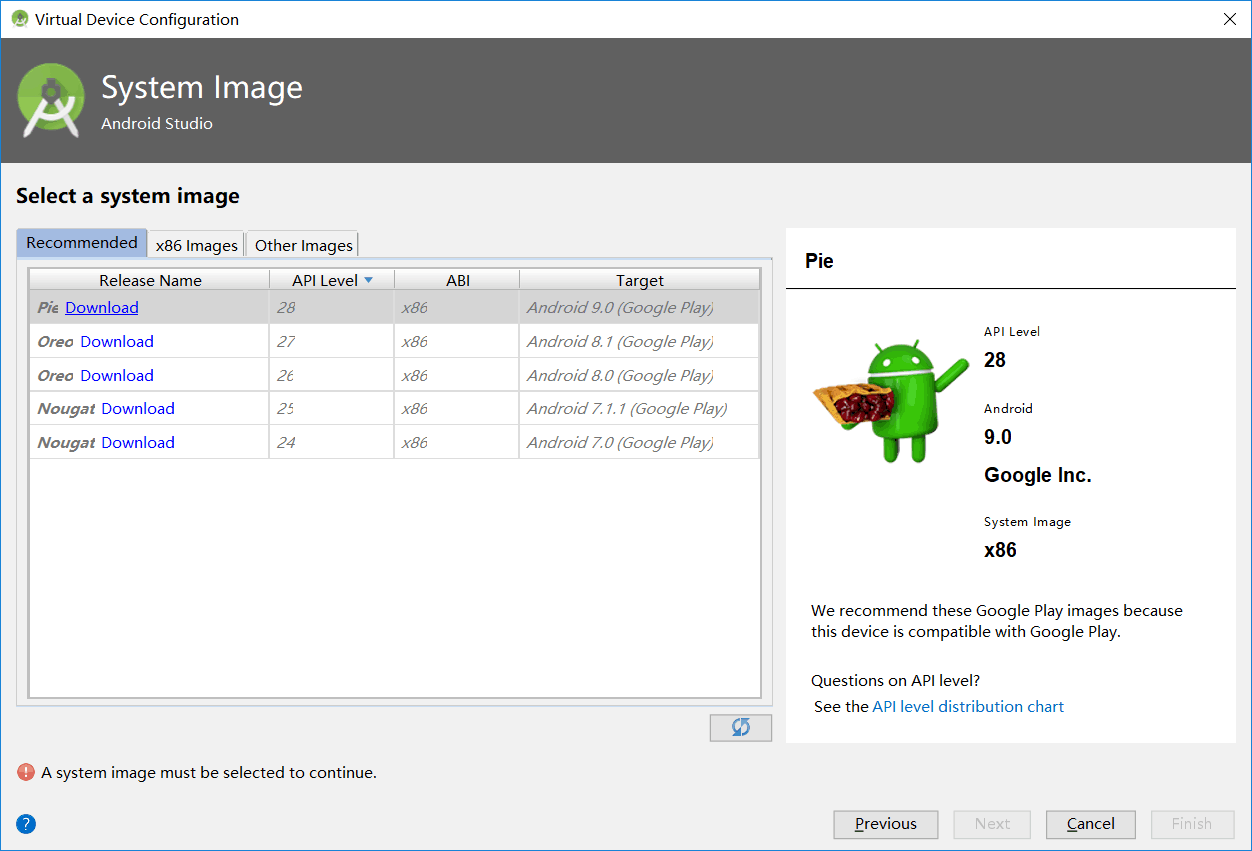
Task: Click the disabled Finish button
Action: click(x=1192, y=824)
